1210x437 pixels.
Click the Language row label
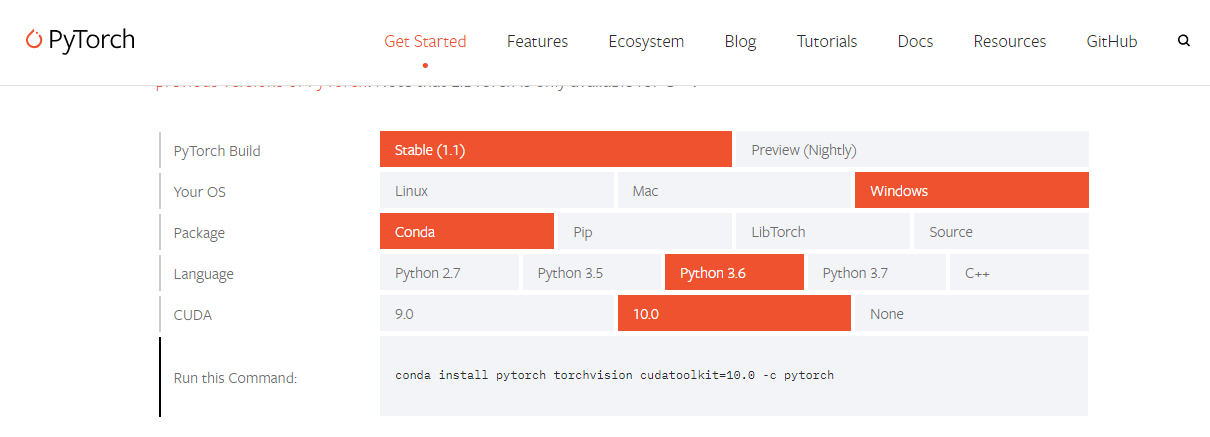204,274
